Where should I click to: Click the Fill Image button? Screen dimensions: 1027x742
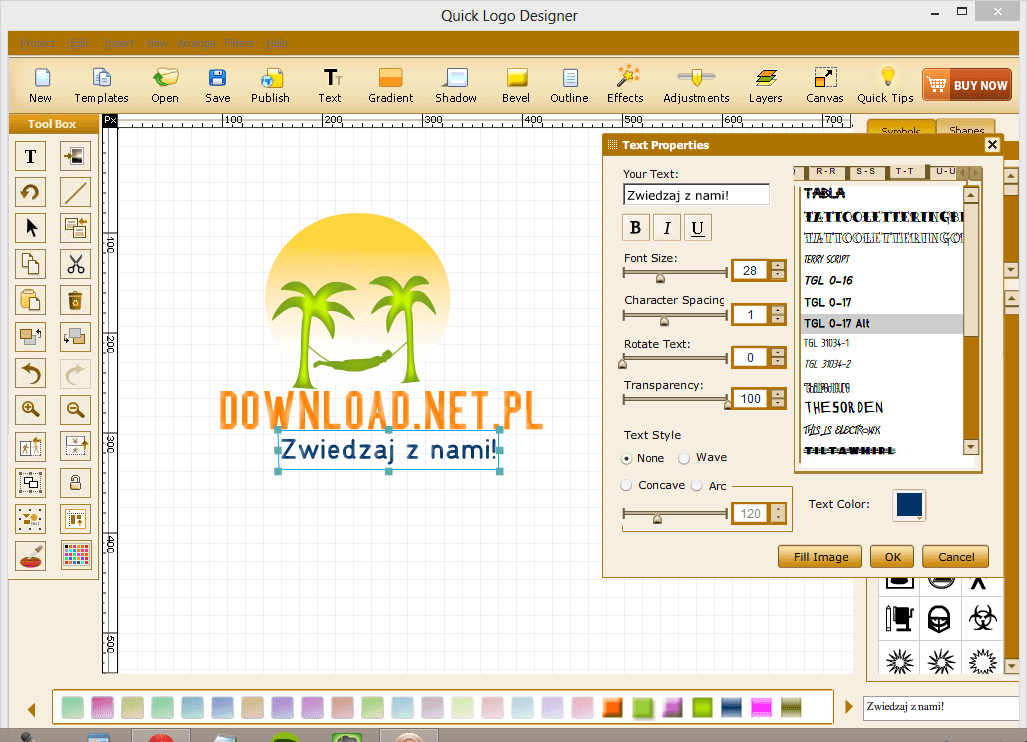(819, 556)
